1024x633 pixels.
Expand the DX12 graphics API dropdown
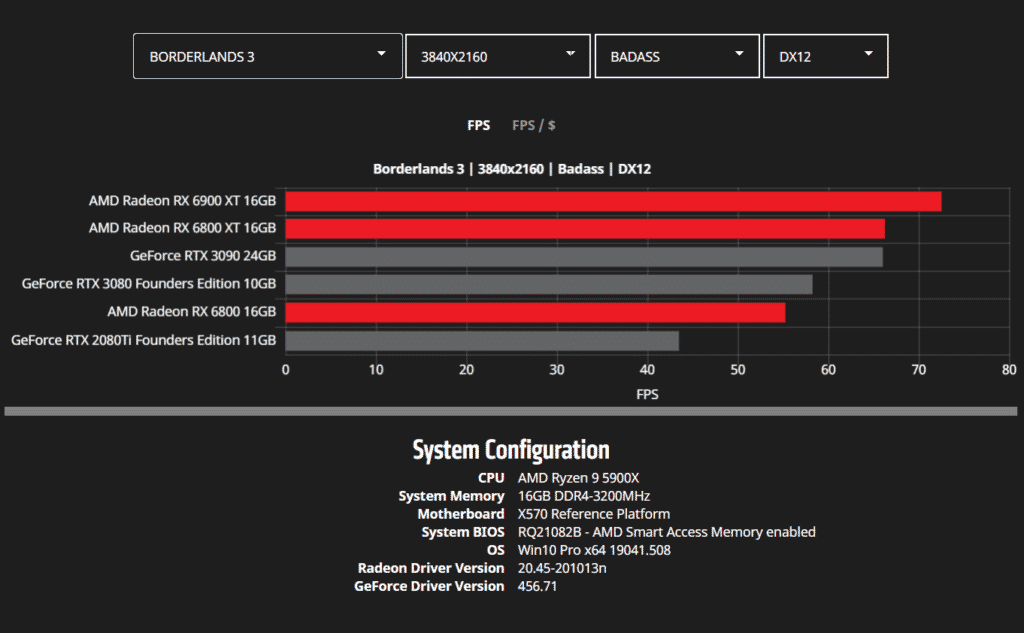pyautogui.click(x=825, y=56)
